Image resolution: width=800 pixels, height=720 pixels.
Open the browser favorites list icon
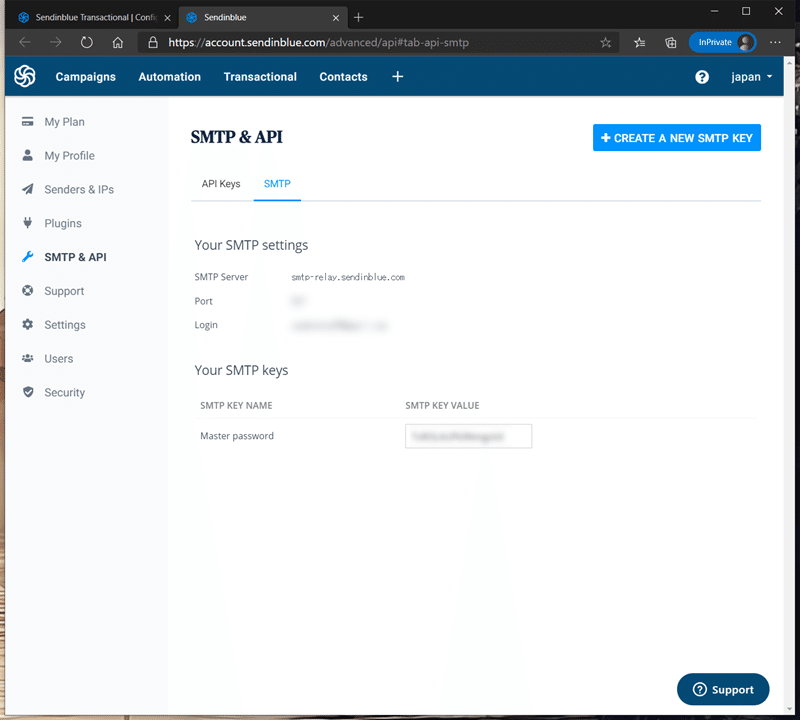click(x=639, y=42)
